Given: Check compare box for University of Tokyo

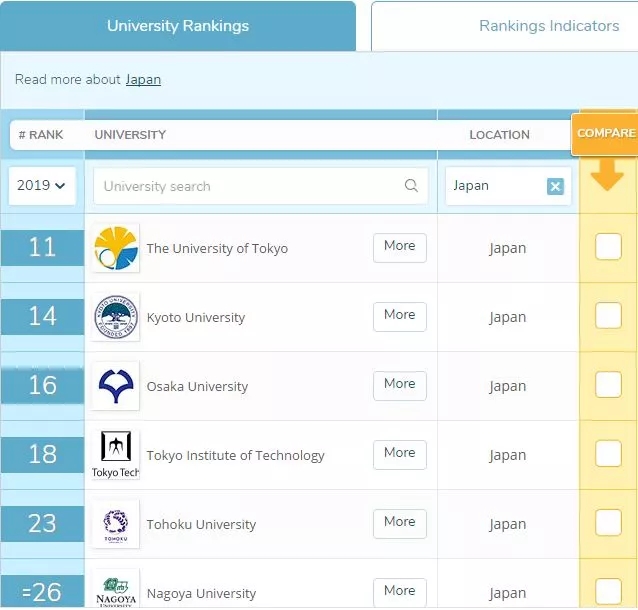Looking at the screenshot, I should [x=608, y=247].
